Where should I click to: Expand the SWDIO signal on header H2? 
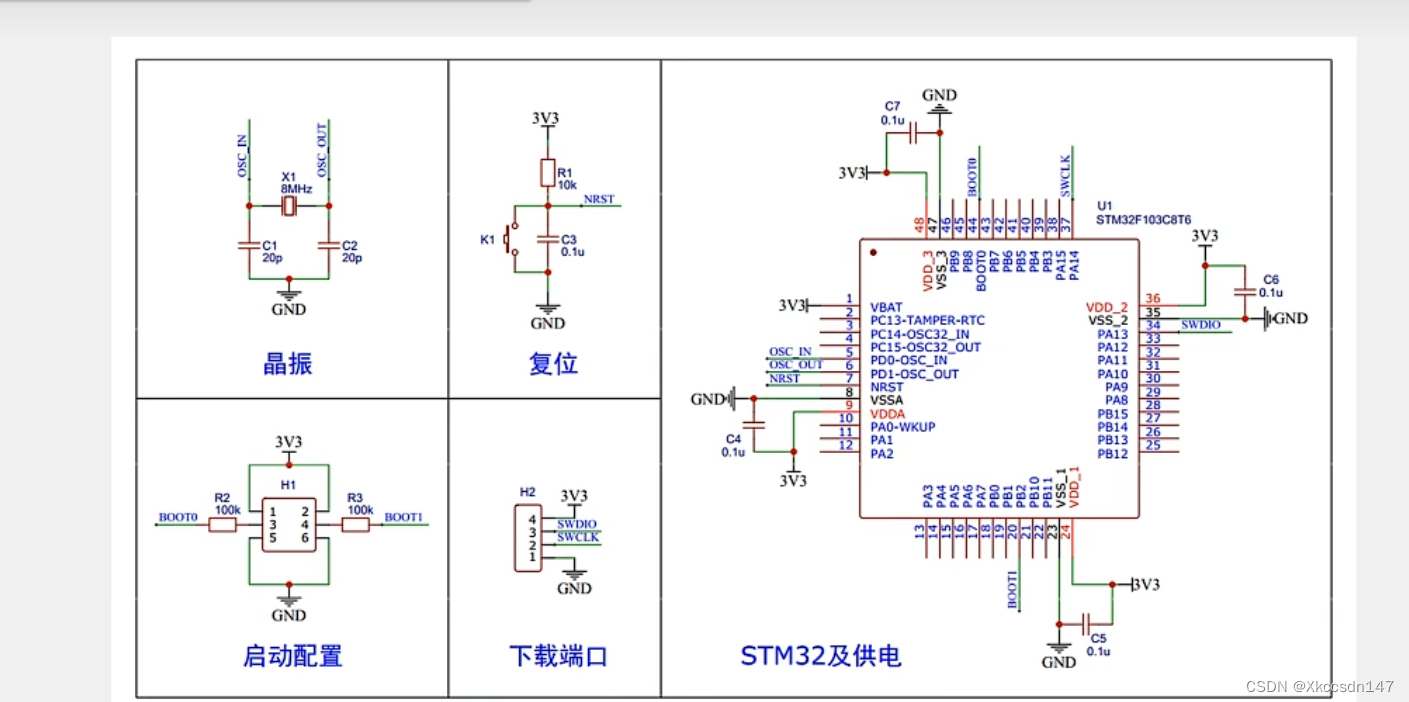click(x=576, y=523)
